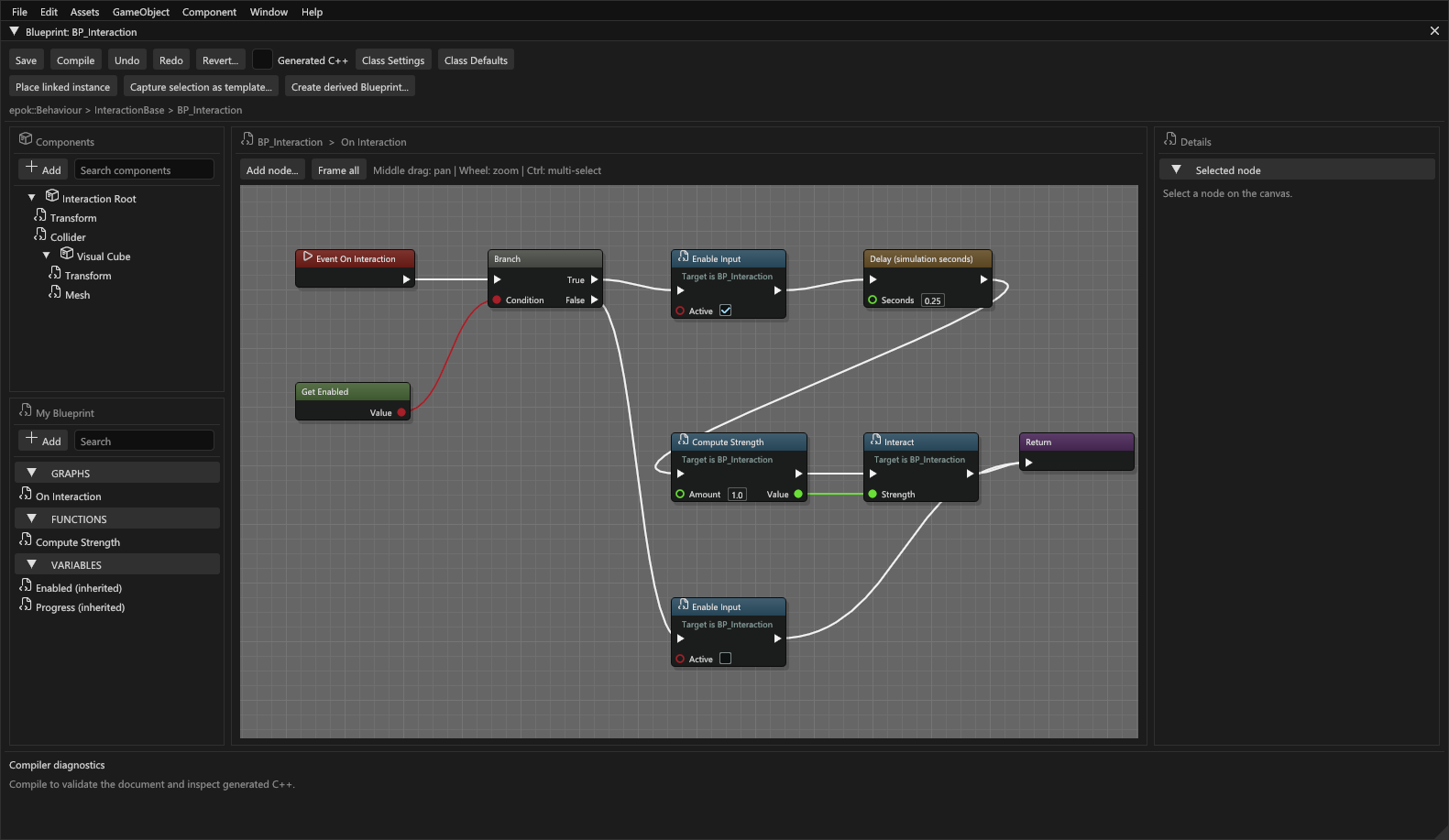
Task: Click Branch node False output exec pin
Action: [594, 300]
